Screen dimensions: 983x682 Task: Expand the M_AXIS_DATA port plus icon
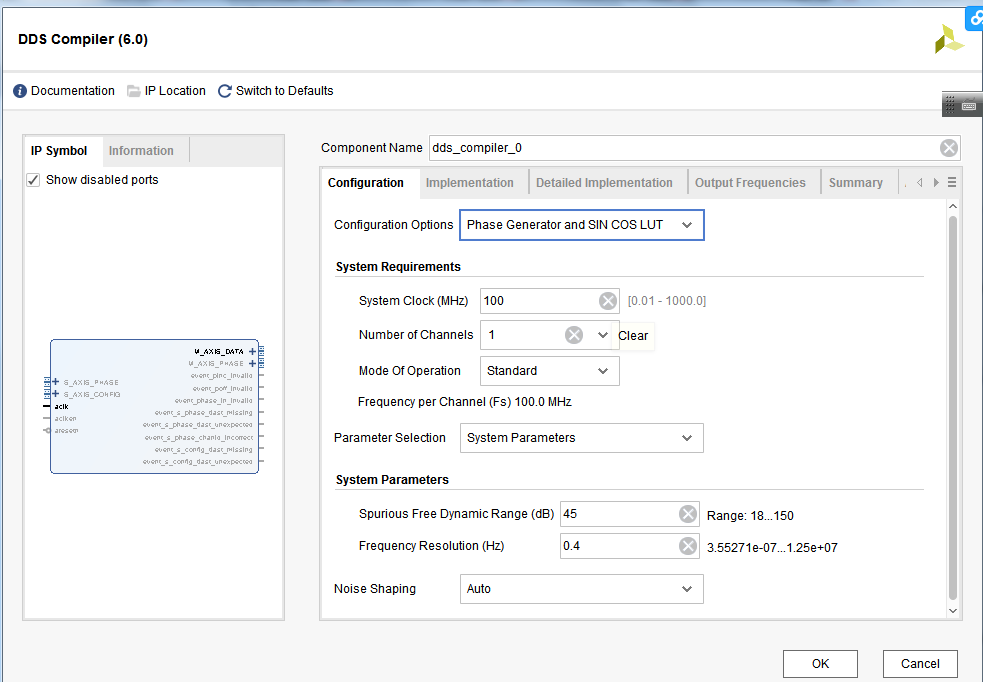pyautogui.click(x=253, y=352)
